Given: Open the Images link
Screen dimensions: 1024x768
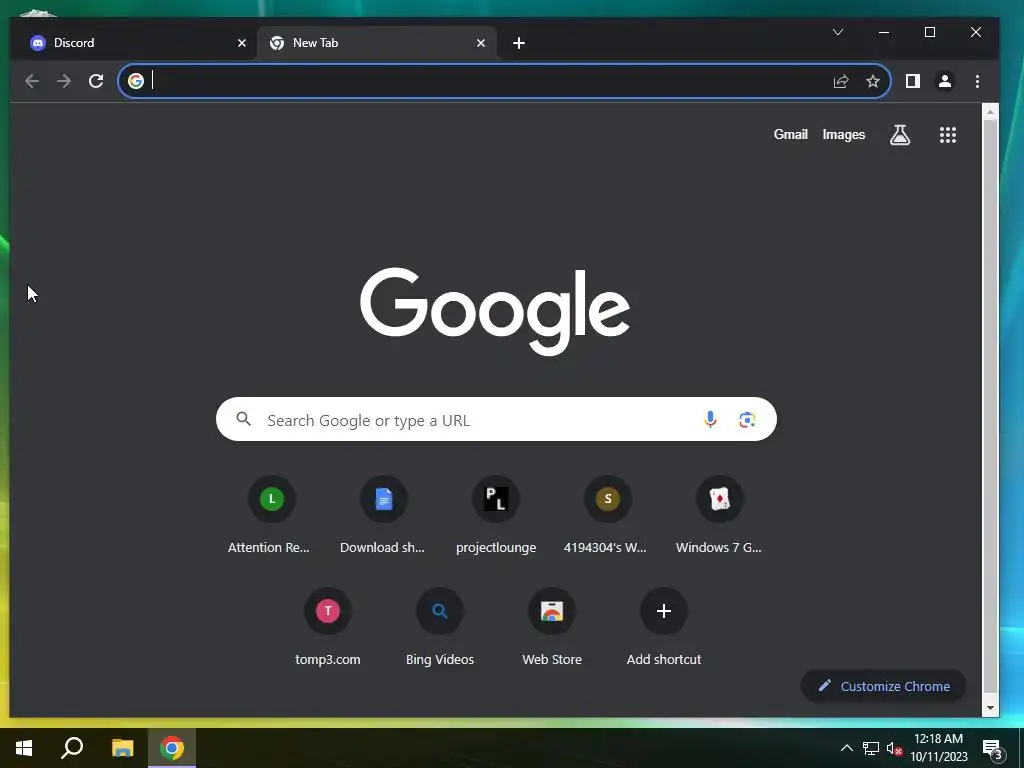Looking at the screenshot, I should [844, 135].
